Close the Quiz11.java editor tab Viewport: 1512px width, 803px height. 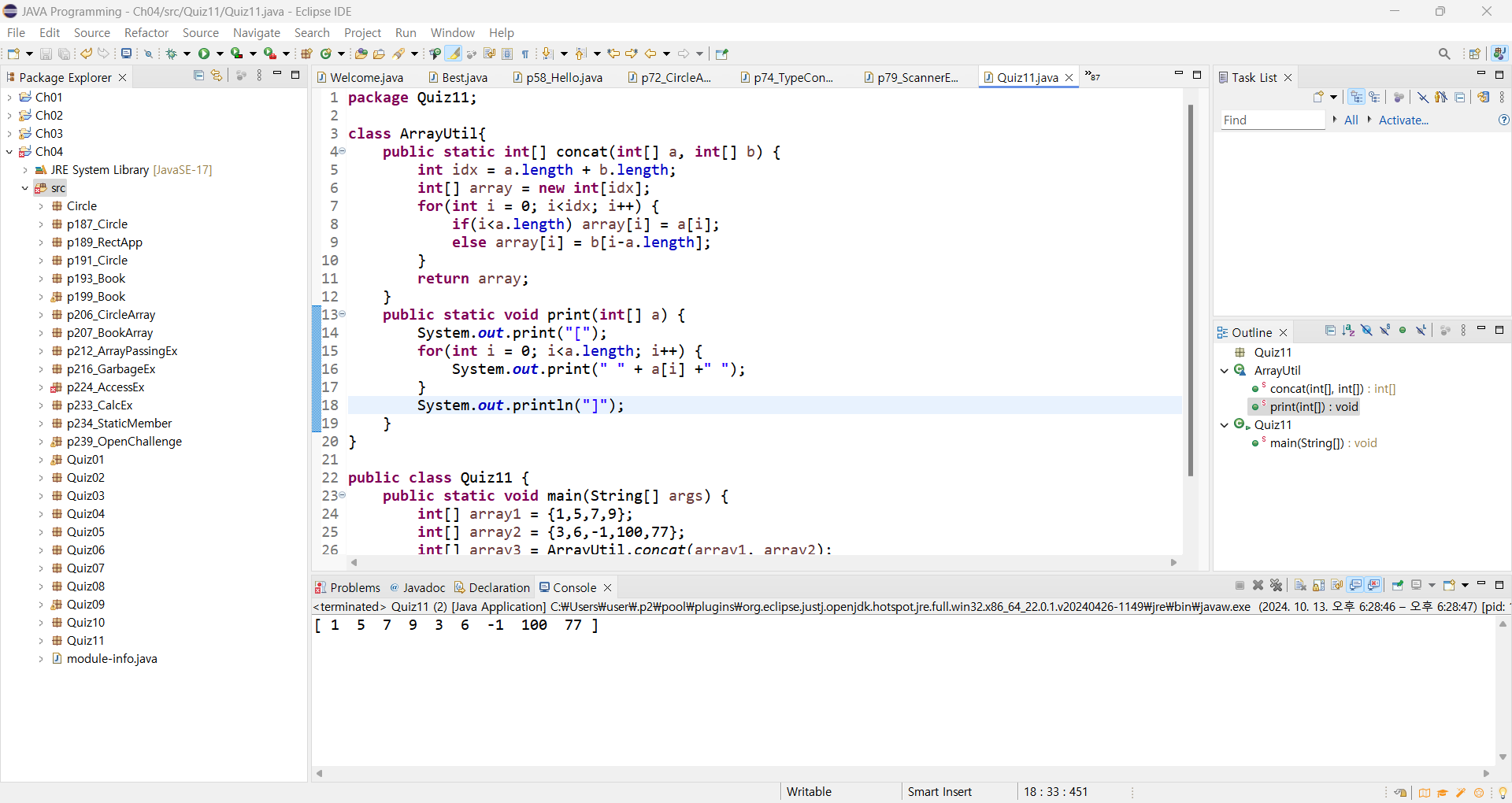(1069, 77)
